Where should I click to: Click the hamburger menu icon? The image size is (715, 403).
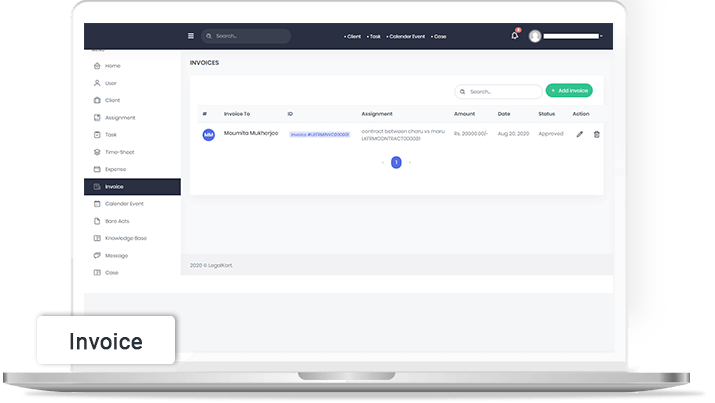(191, 36)
